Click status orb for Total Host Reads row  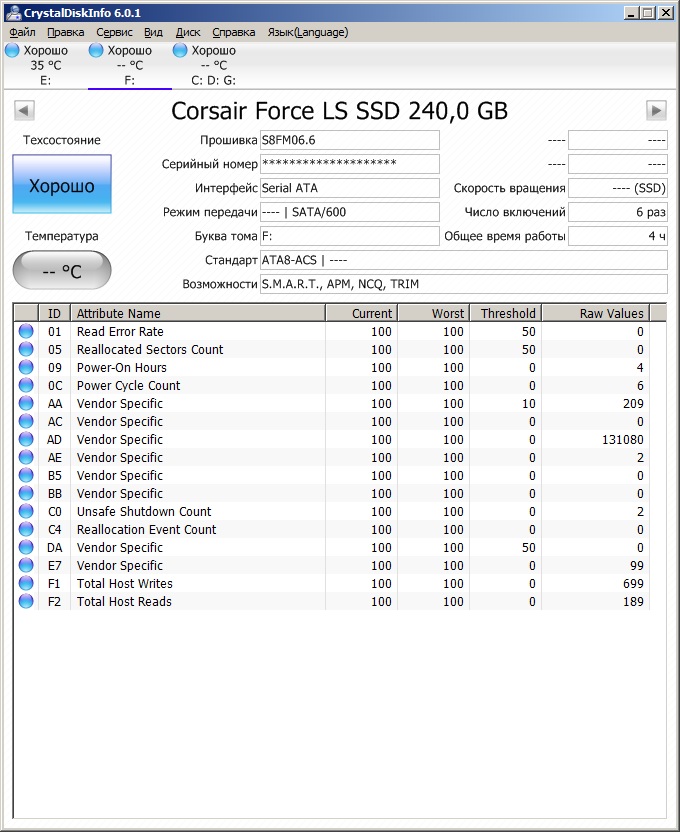[26, 602]
